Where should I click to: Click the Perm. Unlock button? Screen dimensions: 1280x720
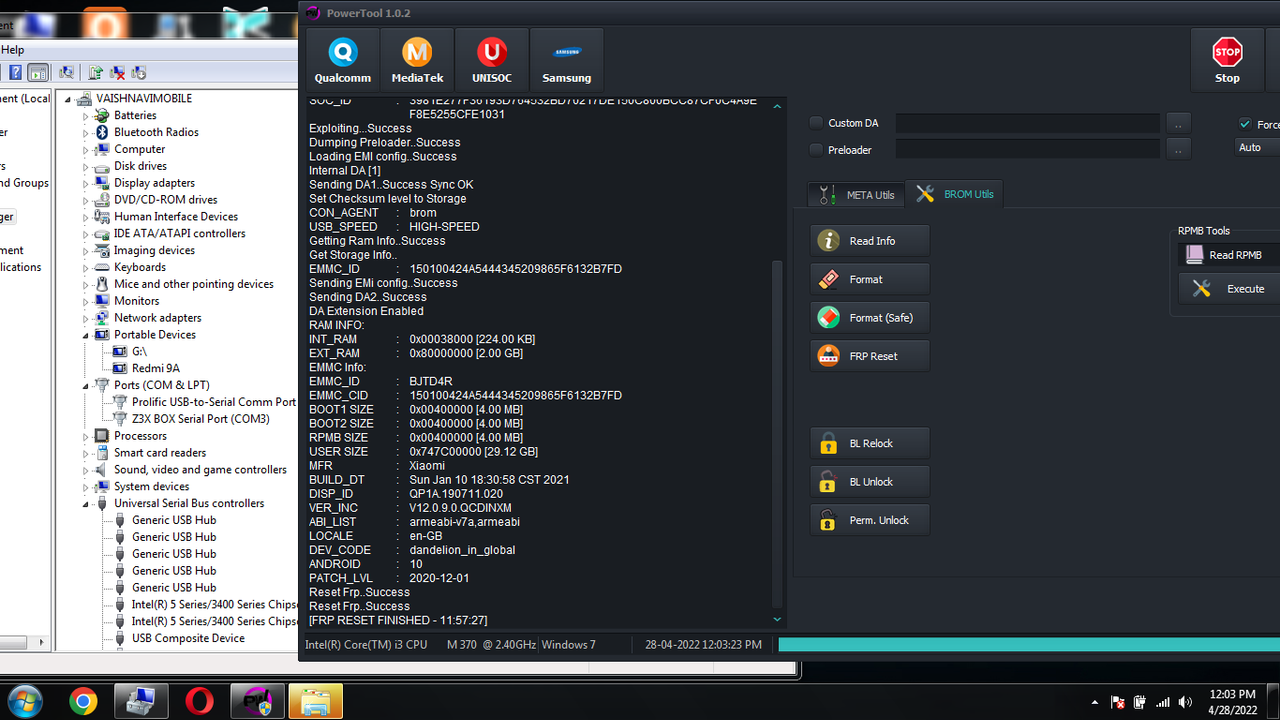[870, 520]
